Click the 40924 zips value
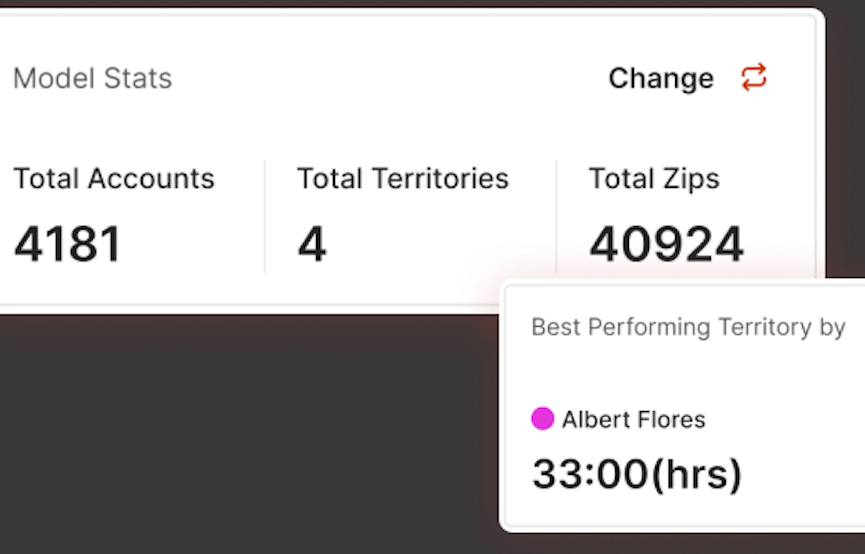 click(x=666, y=244)
